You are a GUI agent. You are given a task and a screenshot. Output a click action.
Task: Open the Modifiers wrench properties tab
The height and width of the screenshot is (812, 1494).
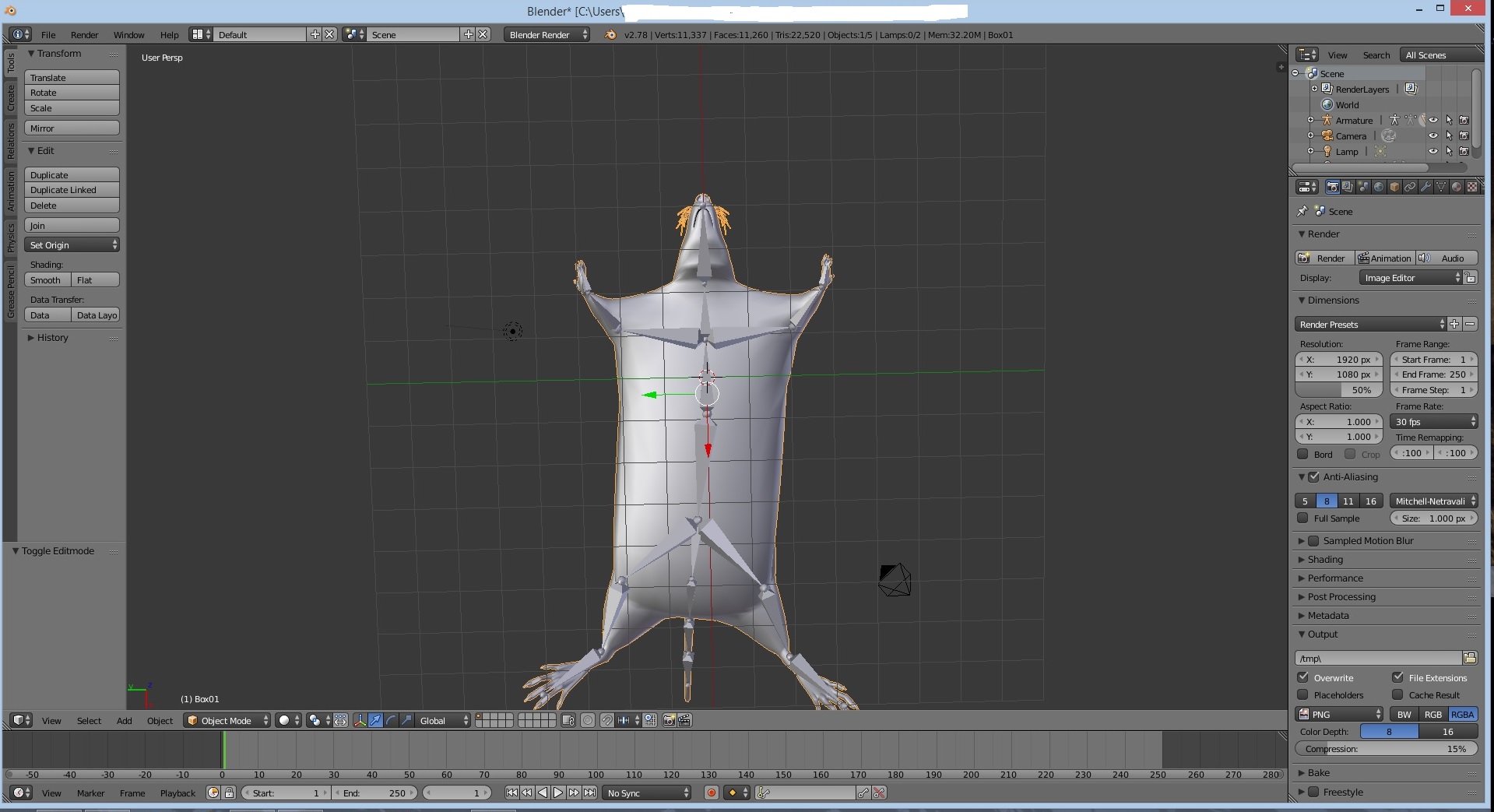click(1425, 187)
